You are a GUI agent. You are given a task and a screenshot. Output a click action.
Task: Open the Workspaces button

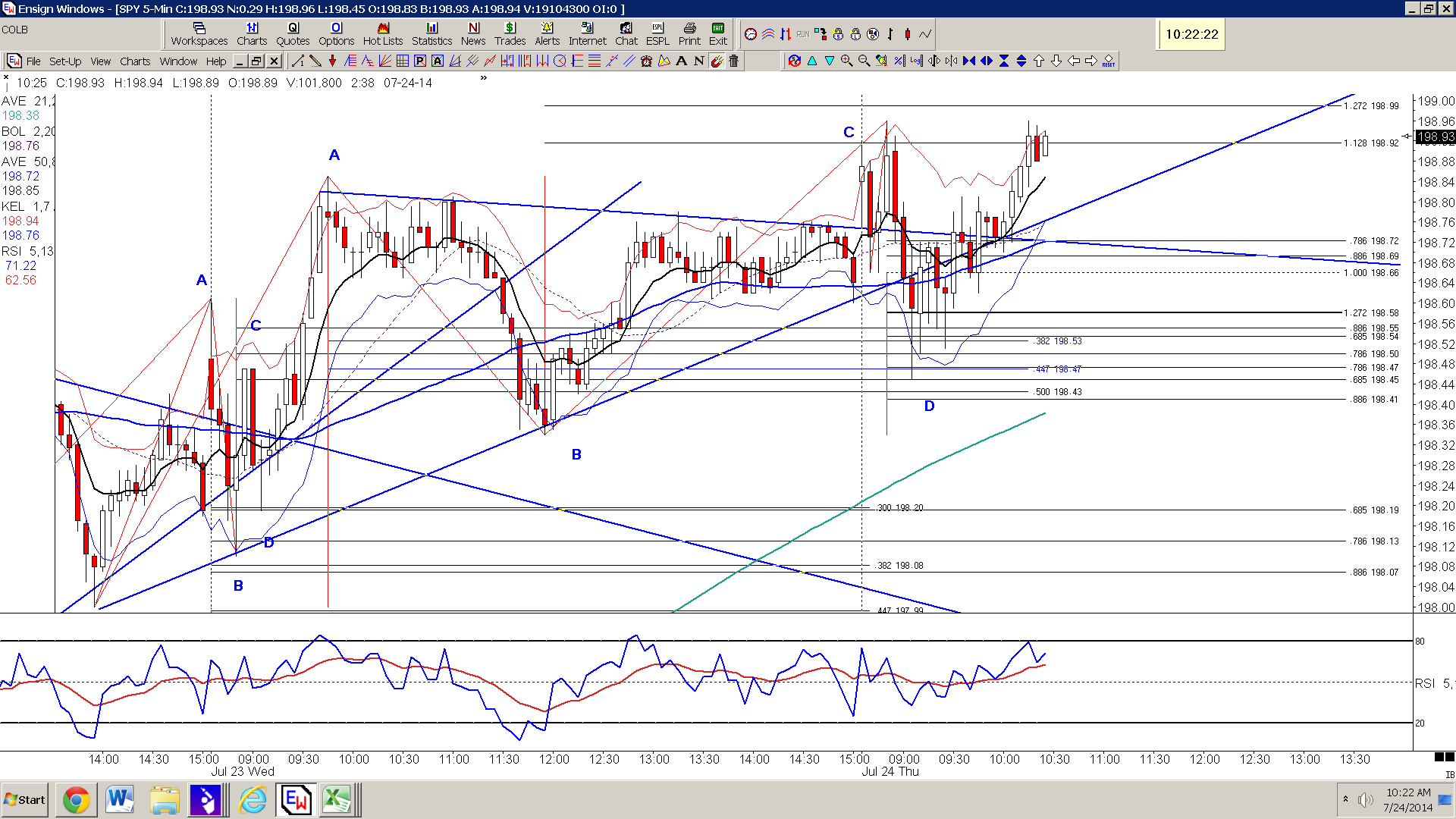(x=199, y=34)
